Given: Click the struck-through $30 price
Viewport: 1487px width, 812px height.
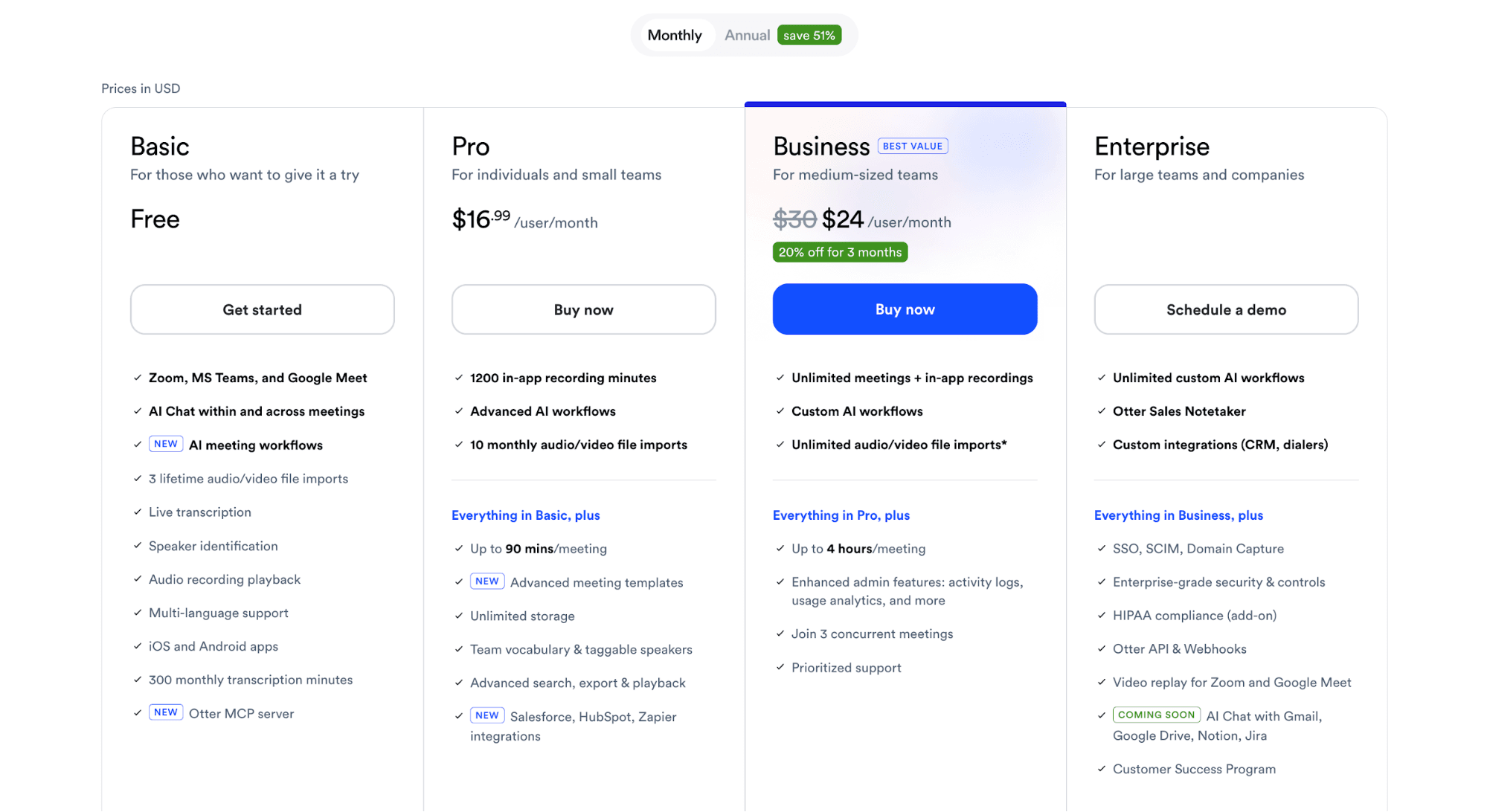Looking at the screenshot, I should click(x=794, y=219).
